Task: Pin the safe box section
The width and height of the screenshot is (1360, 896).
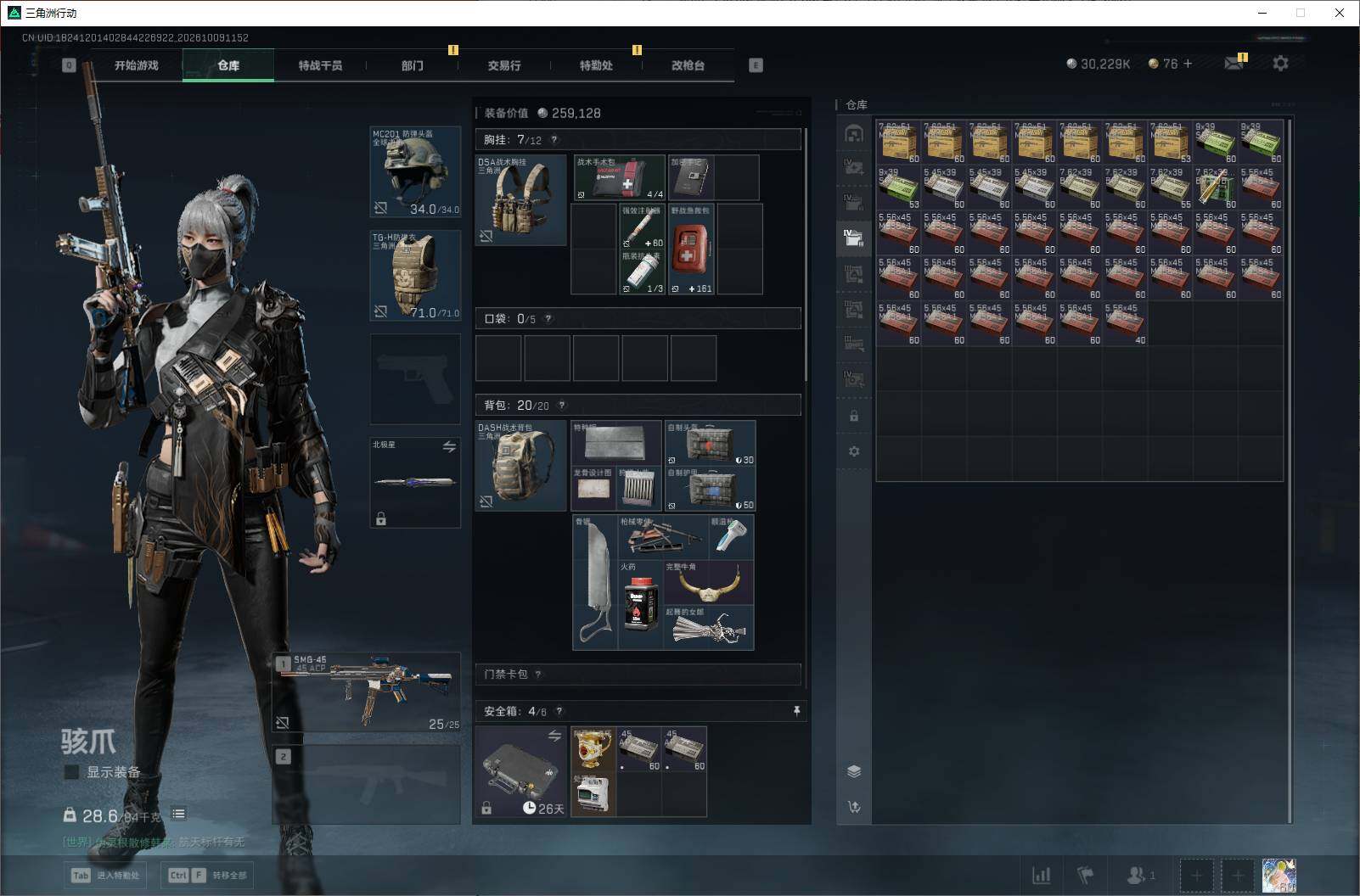Action: [x=796, y=711]
